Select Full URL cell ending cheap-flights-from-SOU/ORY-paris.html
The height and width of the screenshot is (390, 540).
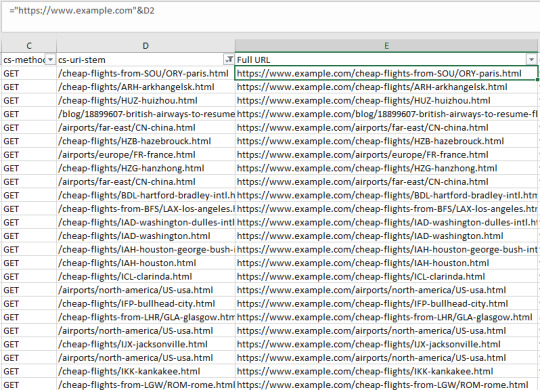(x=386, y=73)
